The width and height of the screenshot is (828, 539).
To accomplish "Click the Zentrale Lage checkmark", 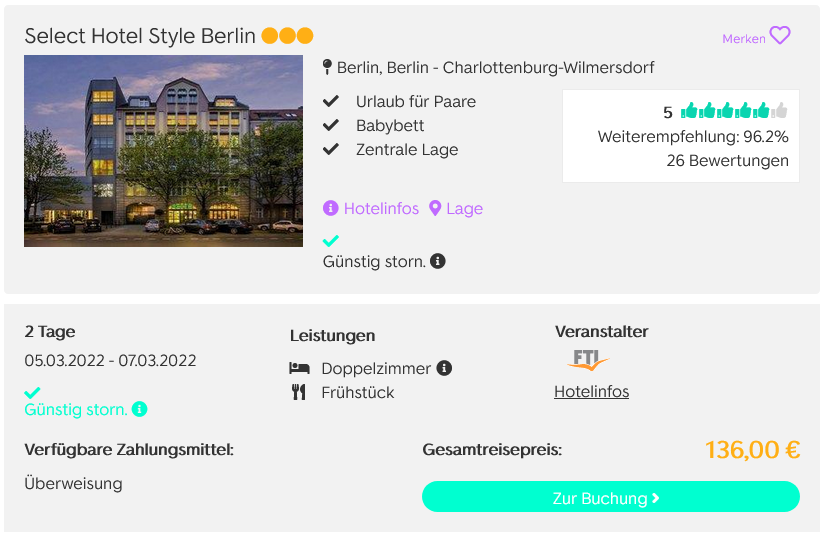I will [331, 149].
